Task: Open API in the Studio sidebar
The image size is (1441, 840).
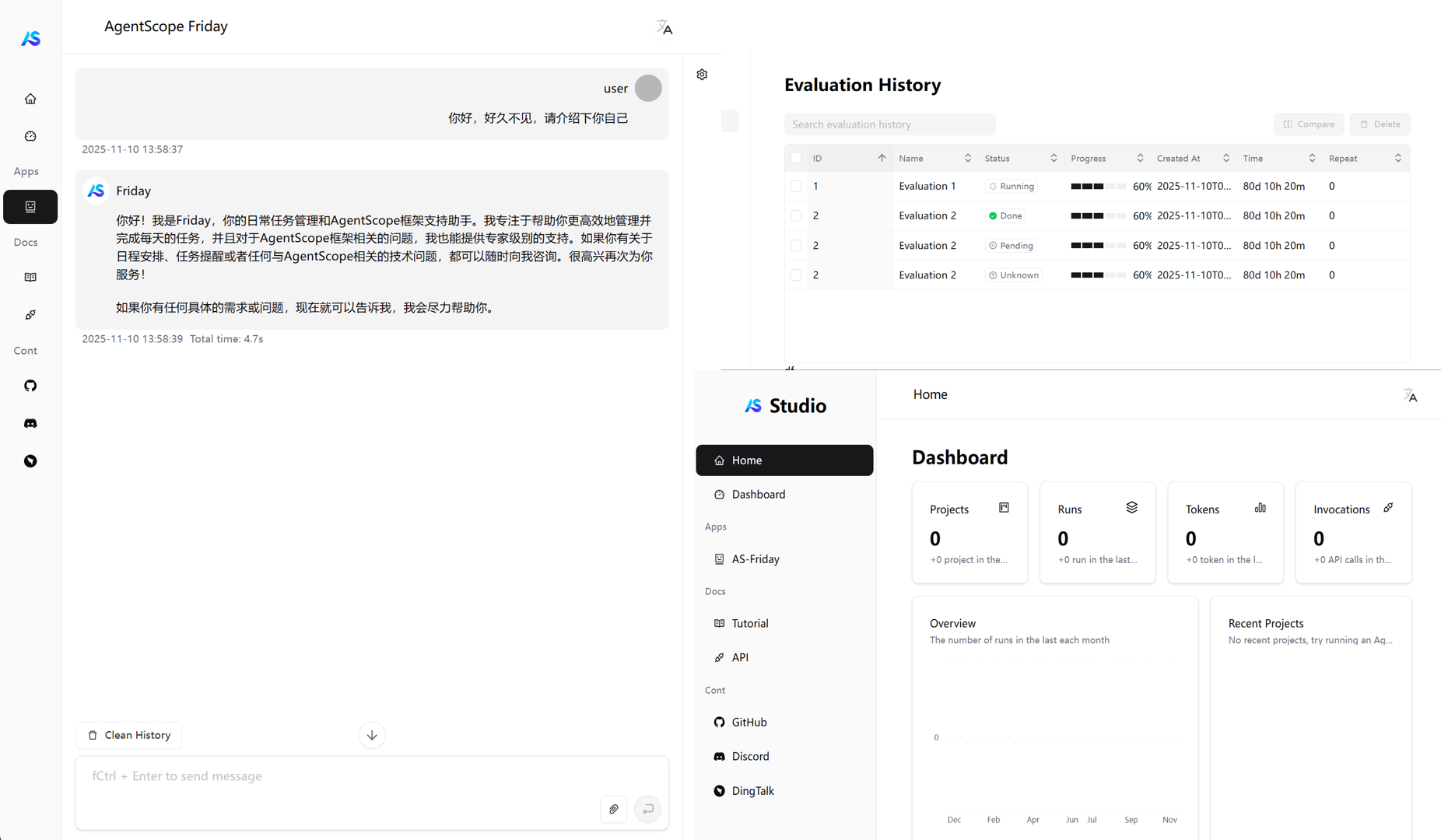Action: [x=784, y=657]
